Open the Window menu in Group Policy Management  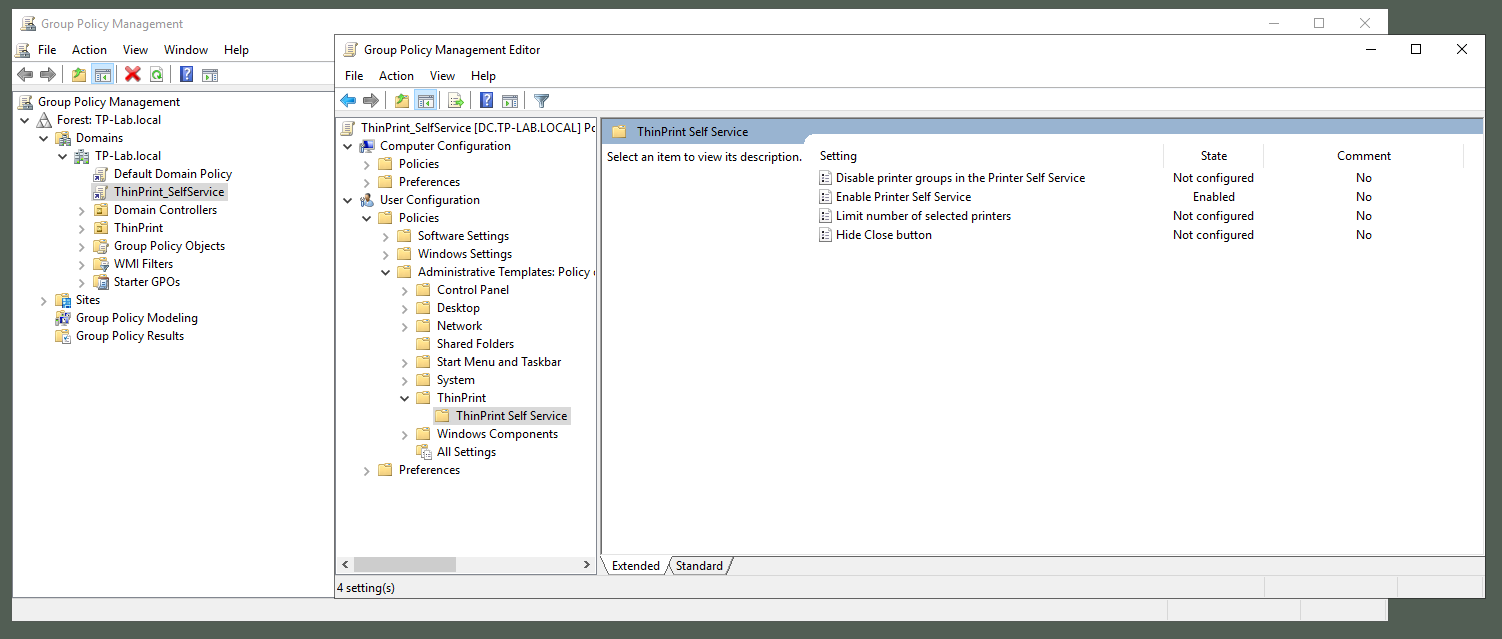pyautogui.click(x=186, y=50)
